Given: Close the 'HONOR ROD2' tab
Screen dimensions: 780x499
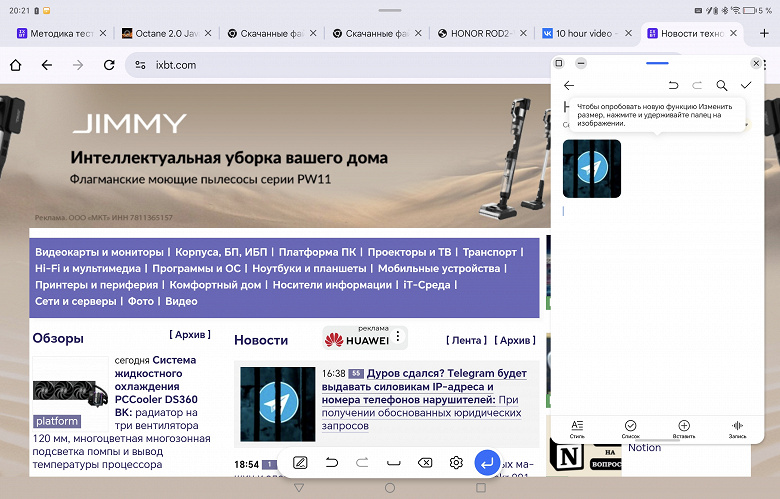Looking at the screenshot, I should 523,33.
